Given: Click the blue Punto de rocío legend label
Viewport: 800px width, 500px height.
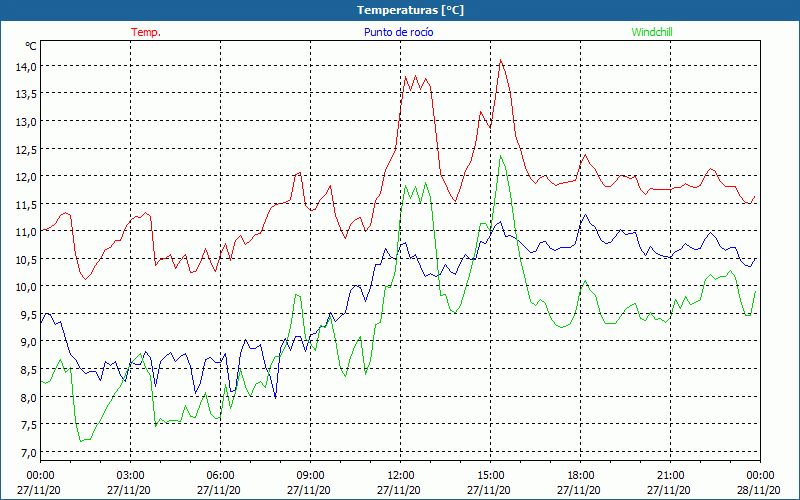Looking at the screenshot, I should click(x=398, y=32).
